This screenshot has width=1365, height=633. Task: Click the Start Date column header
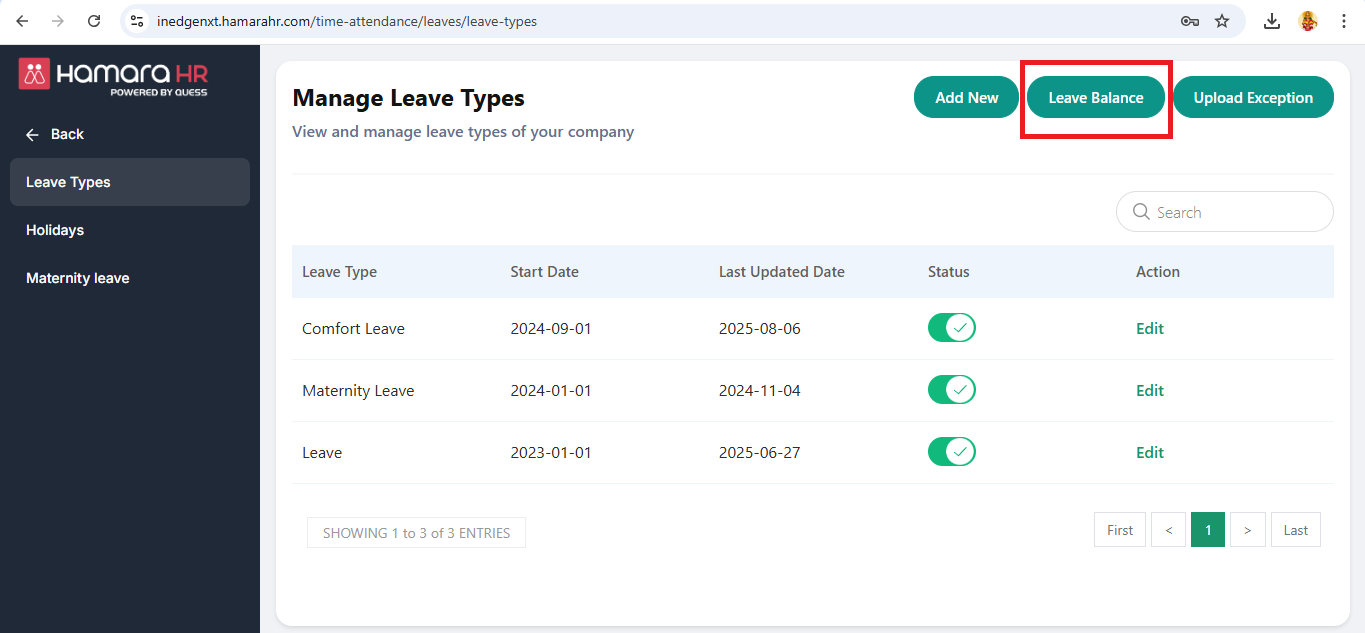[x=544, y=271]
